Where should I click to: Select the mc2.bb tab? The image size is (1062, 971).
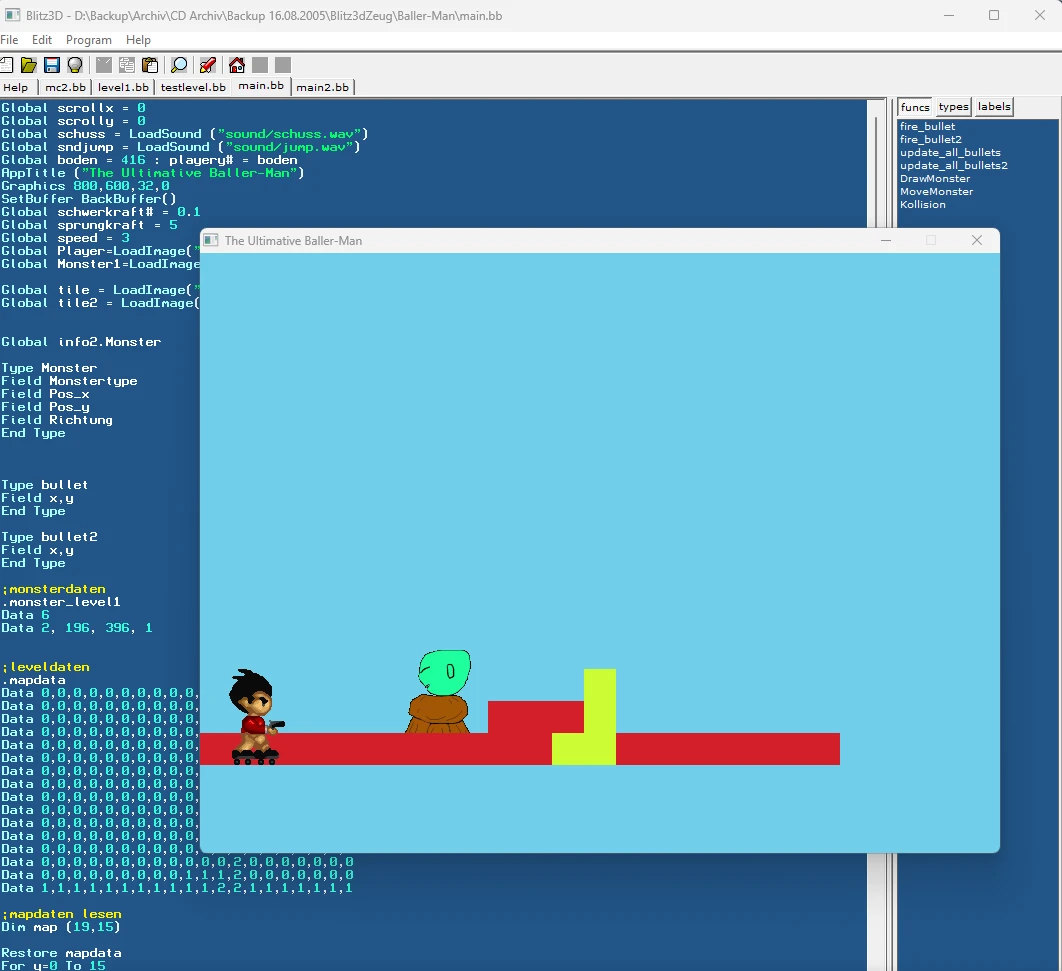pyautogui.click(x=66, y=87)
